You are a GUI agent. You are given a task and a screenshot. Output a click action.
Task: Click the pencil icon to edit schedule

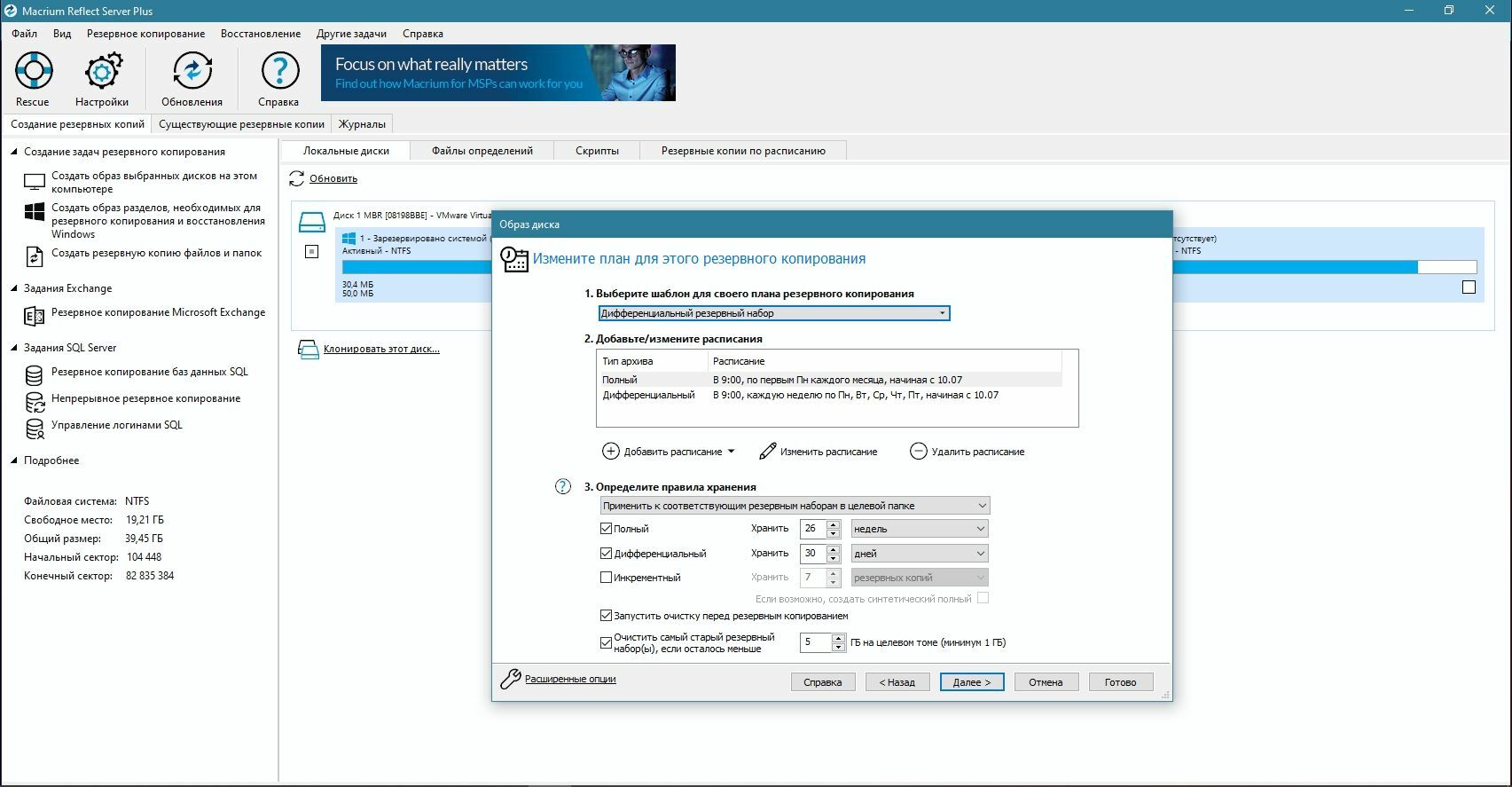pos(768,452)
